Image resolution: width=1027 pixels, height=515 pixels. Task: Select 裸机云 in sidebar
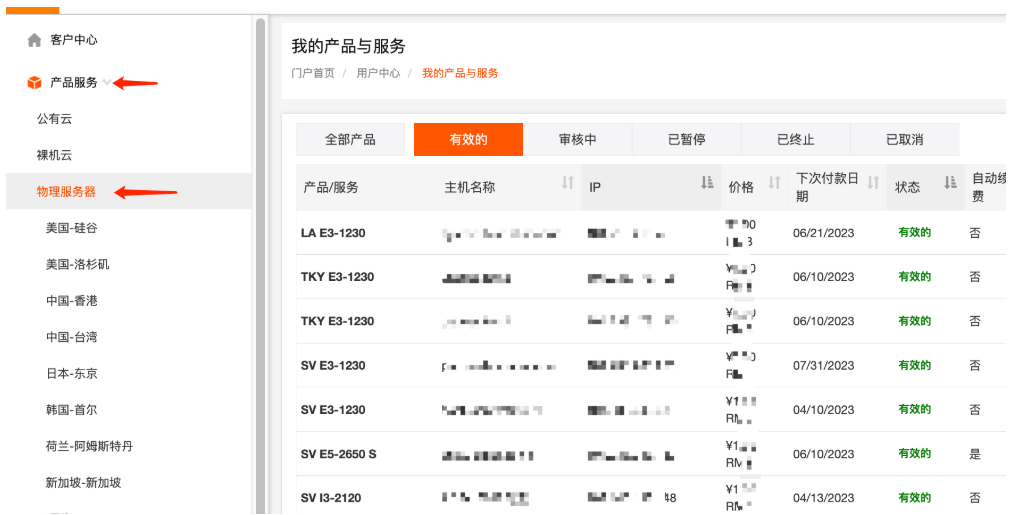54,155
